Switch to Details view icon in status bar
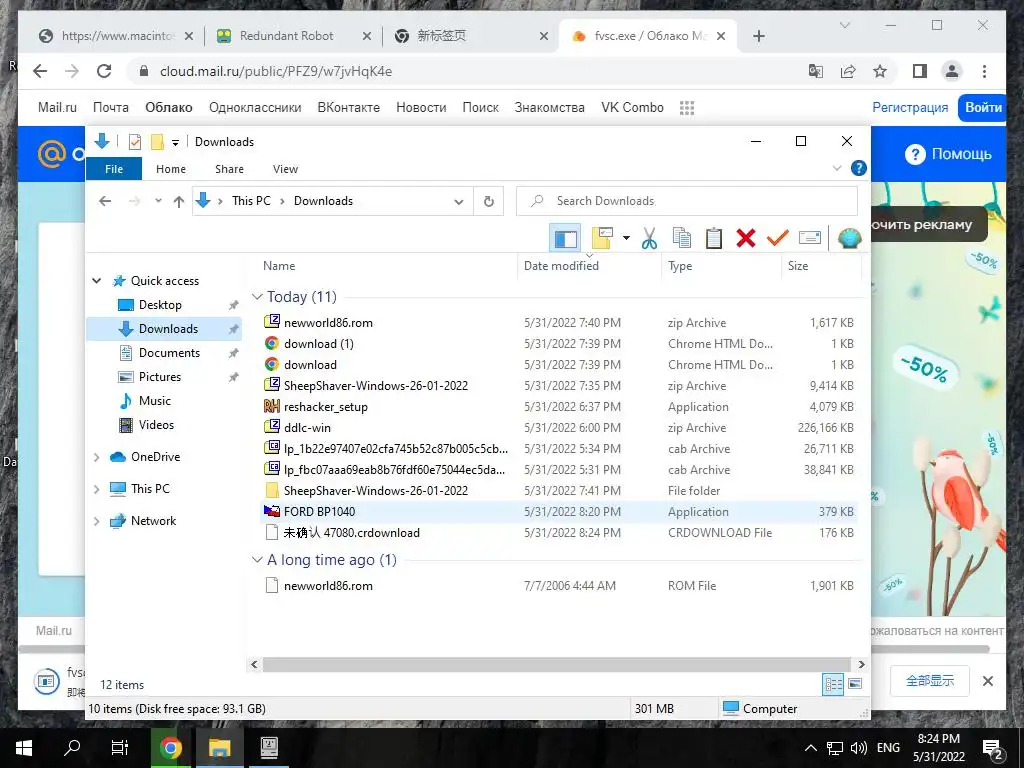1024x768 pixels. point(833,684)
